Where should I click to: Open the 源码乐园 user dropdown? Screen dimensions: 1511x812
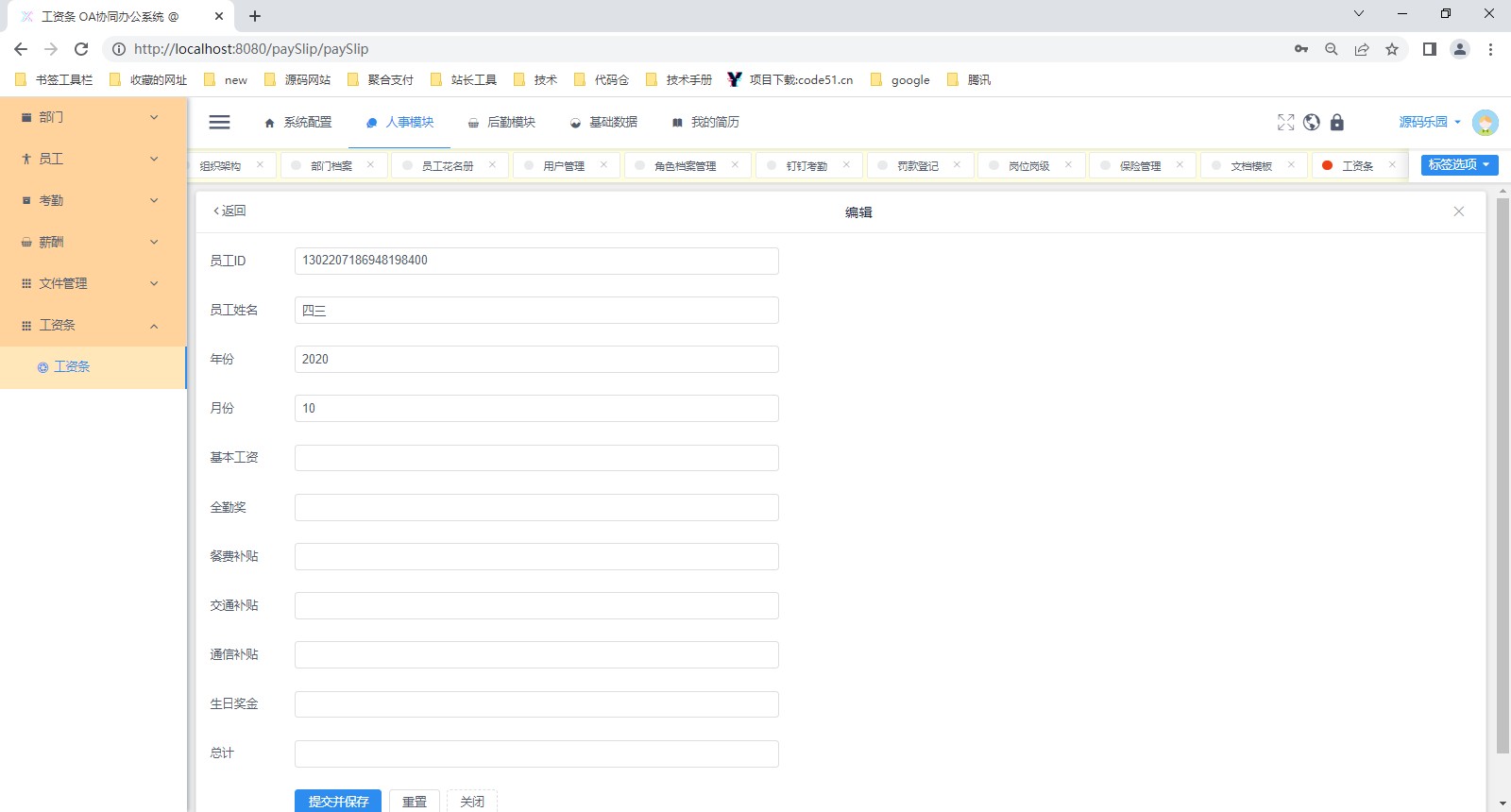point(1429,122)
